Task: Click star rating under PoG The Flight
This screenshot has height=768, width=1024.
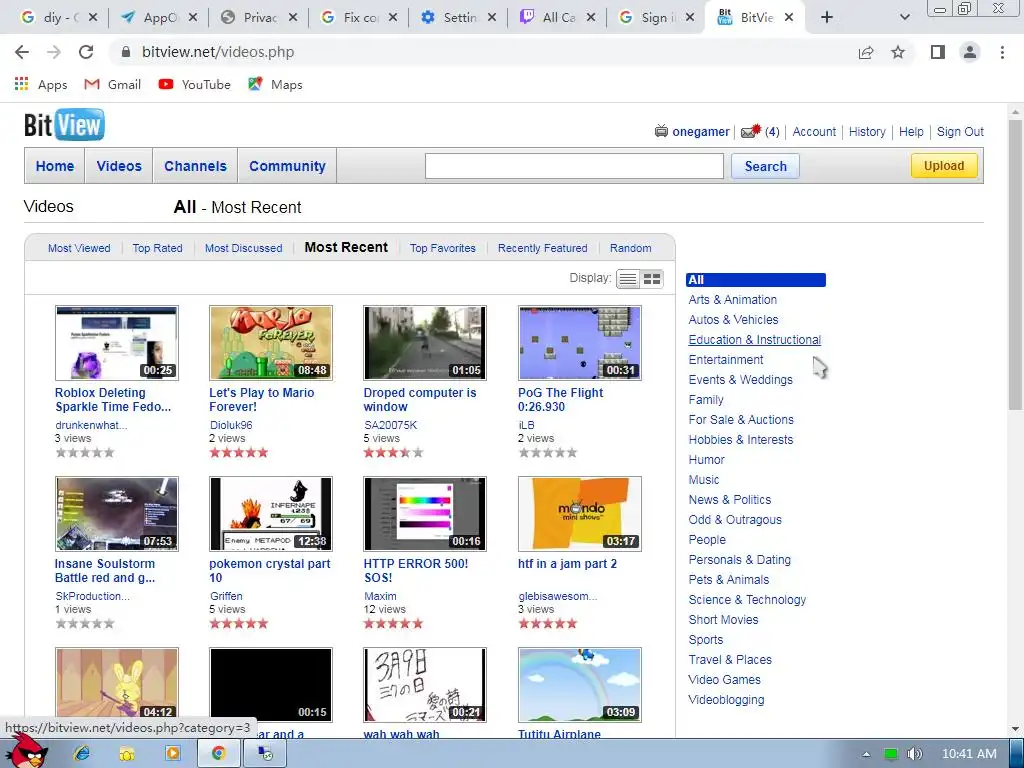Action: [x=547, y=453]
